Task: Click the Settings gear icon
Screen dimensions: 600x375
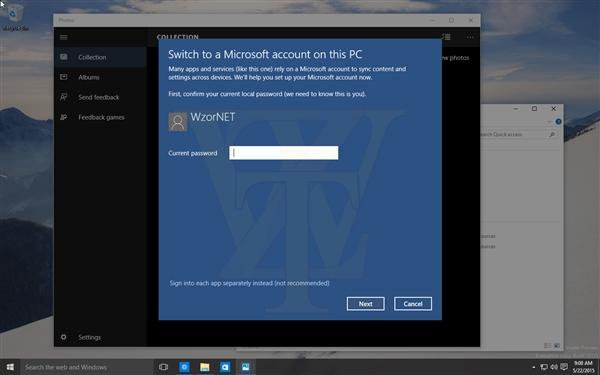Action: 64,337
